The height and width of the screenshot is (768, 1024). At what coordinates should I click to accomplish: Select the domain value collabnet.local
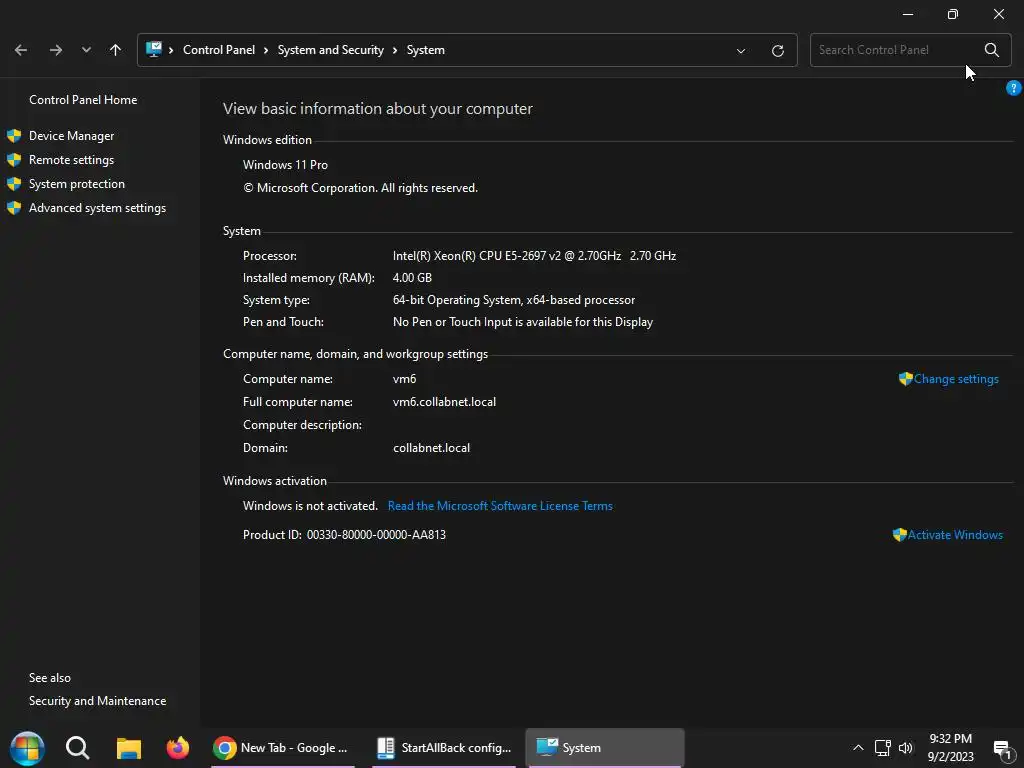(431, 448)
